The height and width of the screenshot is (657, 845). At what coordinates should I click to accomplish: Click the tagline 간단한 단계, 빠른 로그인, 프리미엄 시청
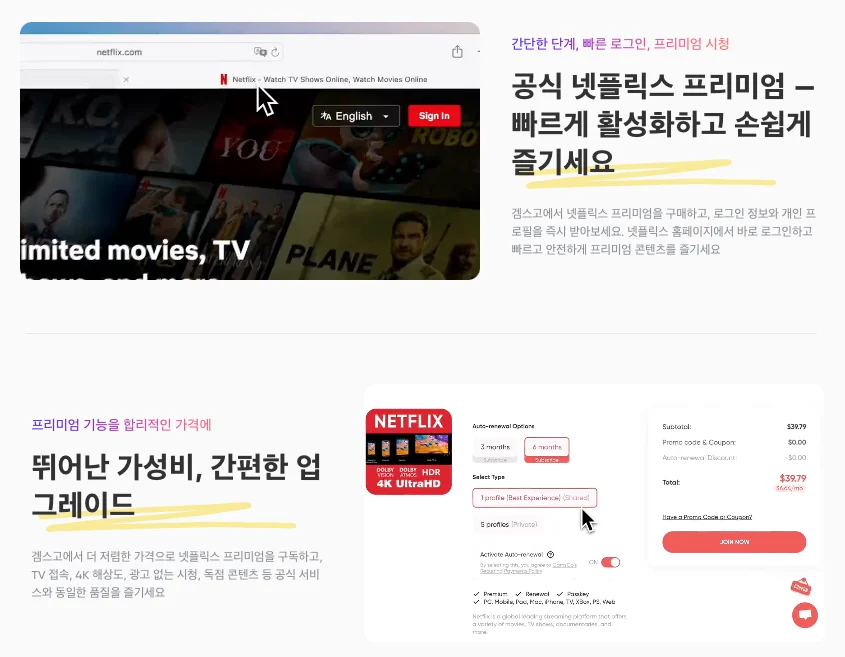[x=620, y=44]
